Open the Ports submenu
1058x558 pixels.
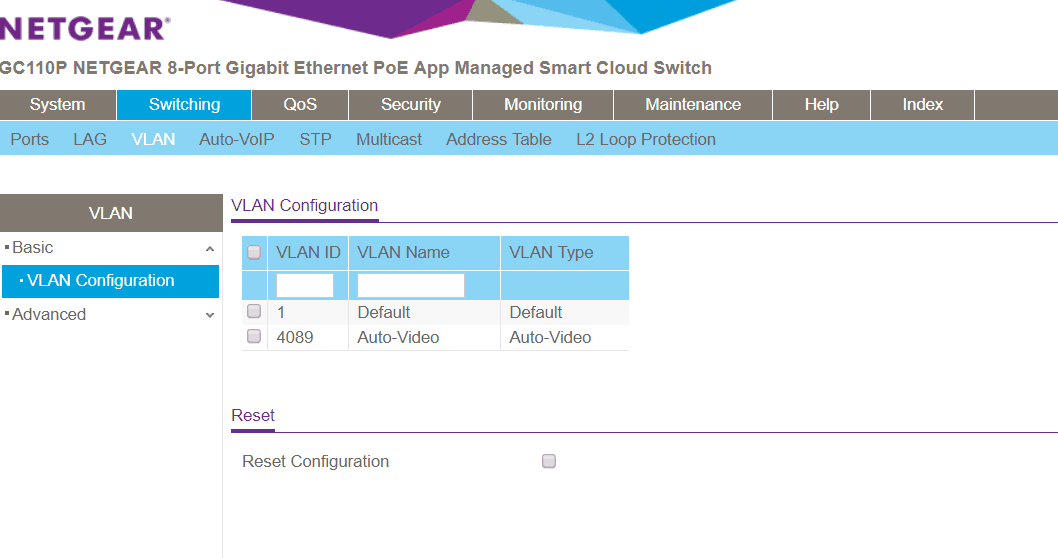point(29,140)
